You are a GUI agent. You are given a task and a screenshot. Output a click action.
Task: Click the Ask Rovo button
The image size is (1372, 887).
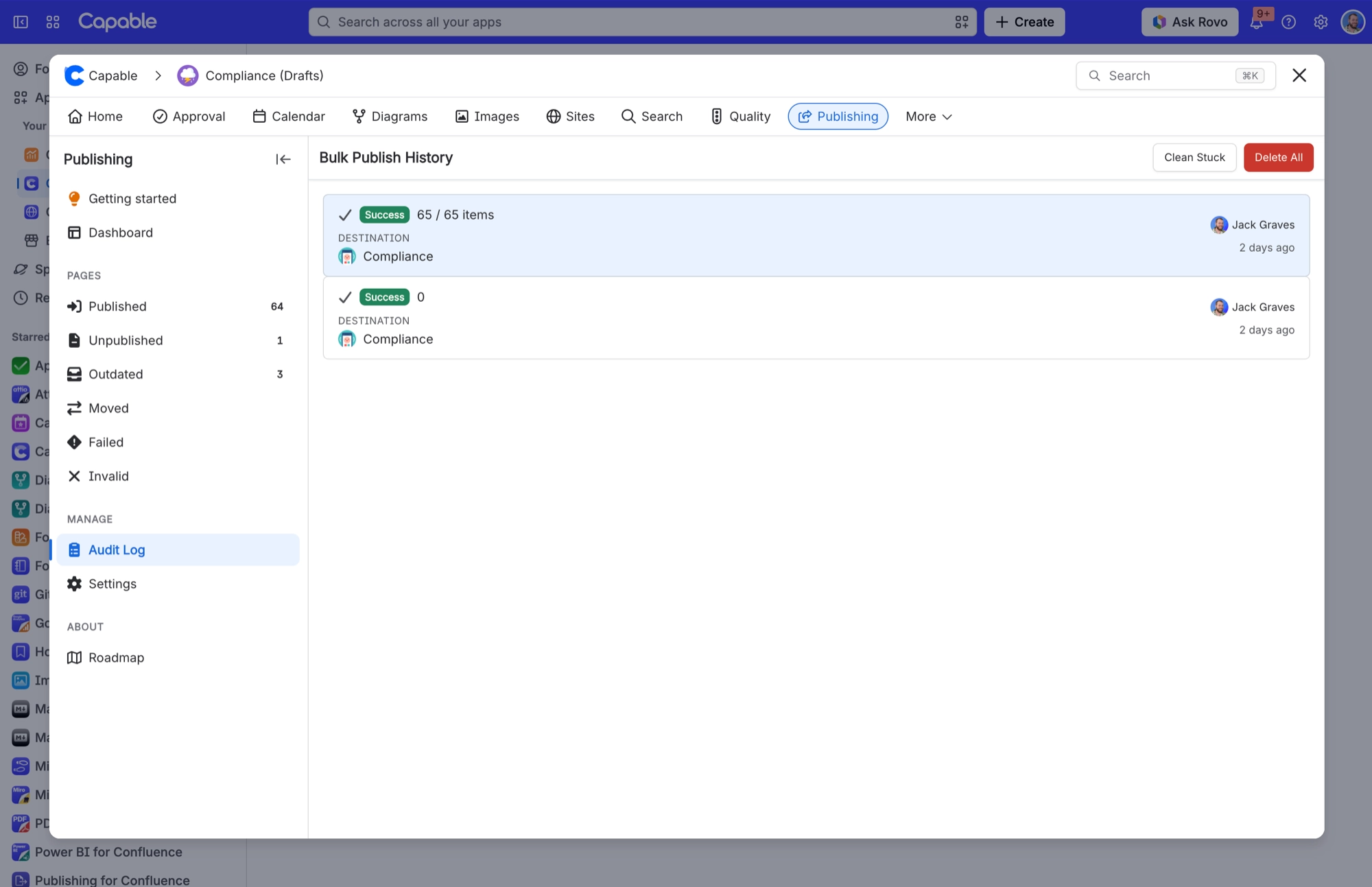[x=1190, y=22]
